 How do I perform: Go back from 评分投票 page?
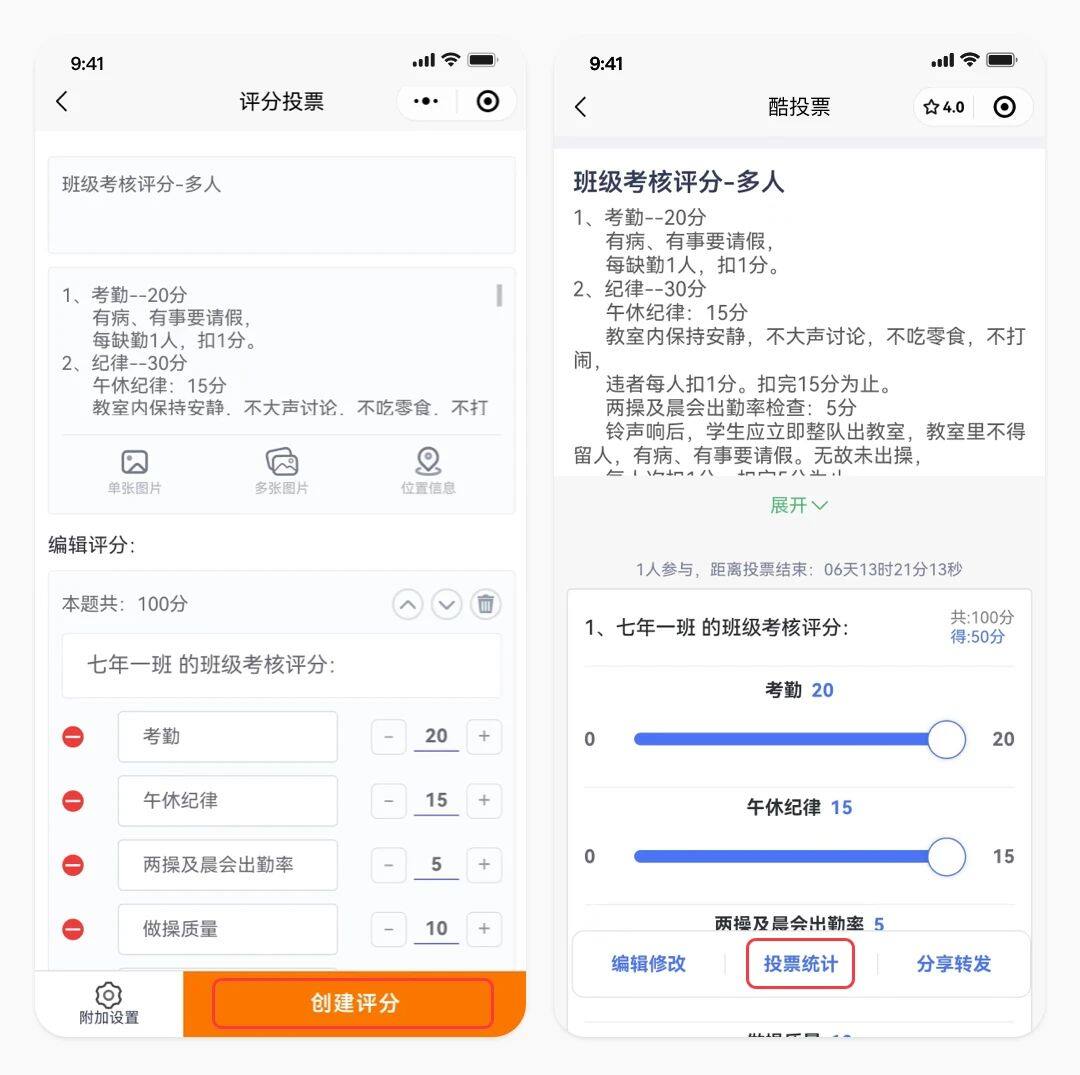(62, 101)
